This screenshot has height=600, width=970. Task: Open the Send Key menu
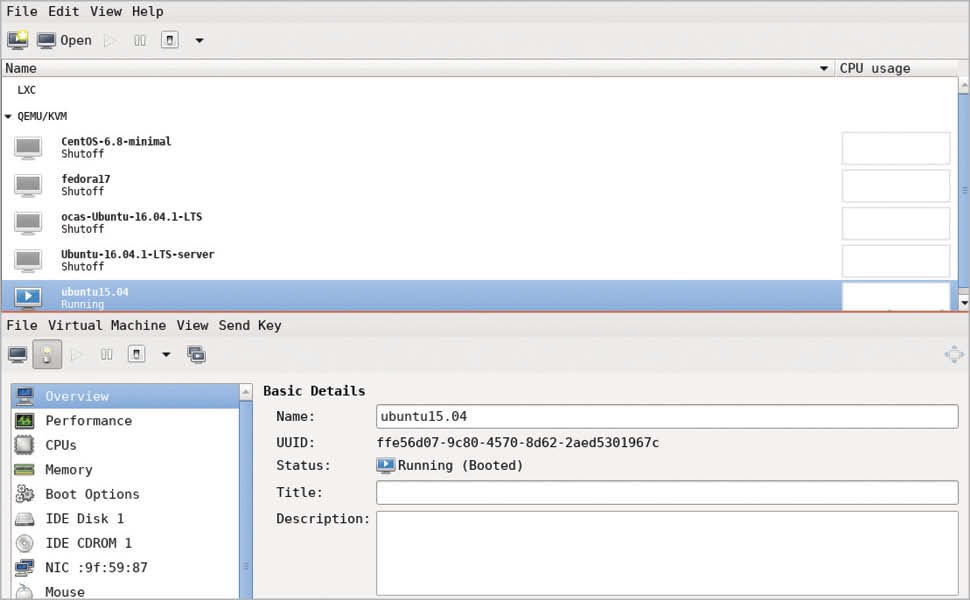coord(249,325)
